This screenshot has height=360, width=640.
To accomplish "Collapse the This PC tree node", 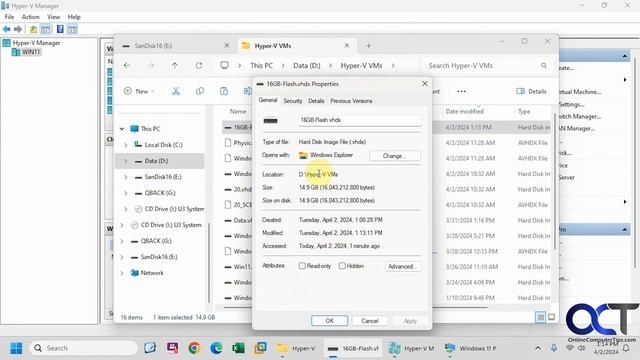I will tap(122, 129).
